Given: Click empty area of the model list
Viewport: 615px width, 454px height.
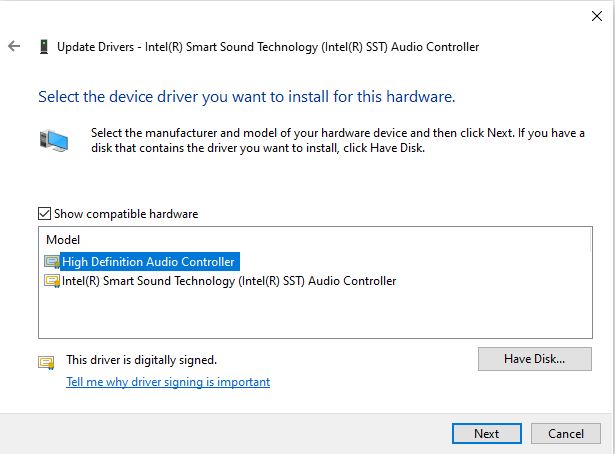Looking at the screenshot, I should (314, 314).
